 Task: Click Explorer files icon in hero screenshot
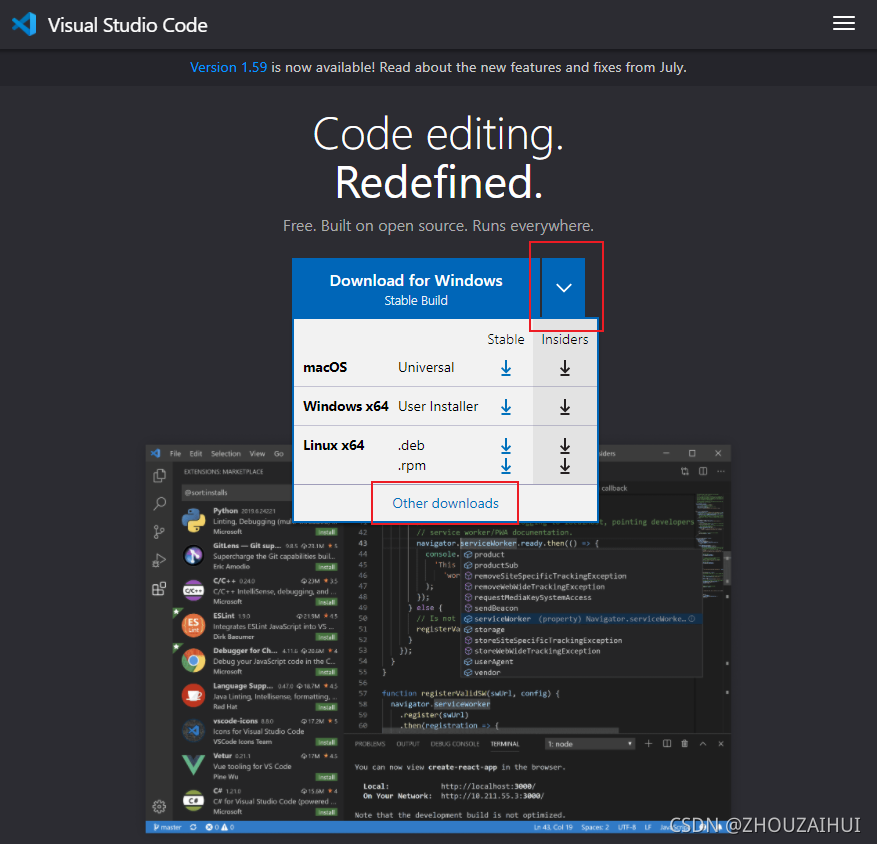(x=159, y=475)
